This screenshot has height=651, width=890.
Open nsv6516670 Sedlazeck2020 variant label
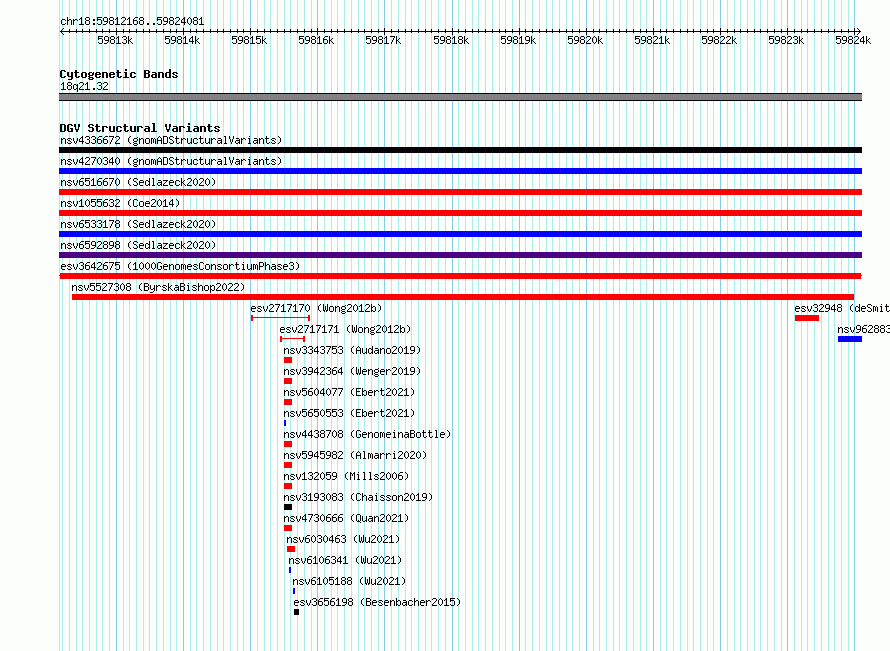tap(138, 182)
